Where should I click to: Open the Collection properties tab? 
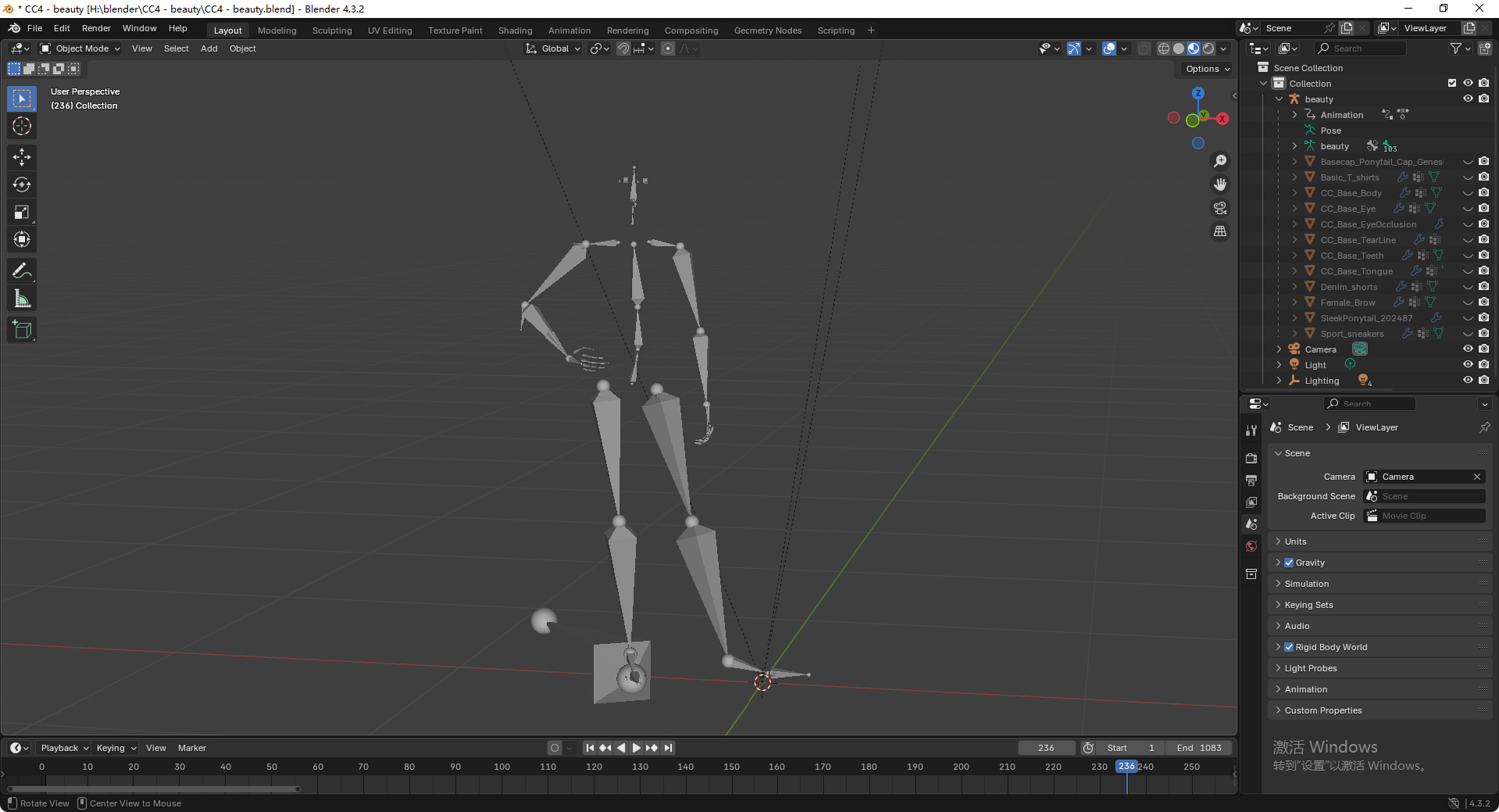click(x=1251, y=574)
